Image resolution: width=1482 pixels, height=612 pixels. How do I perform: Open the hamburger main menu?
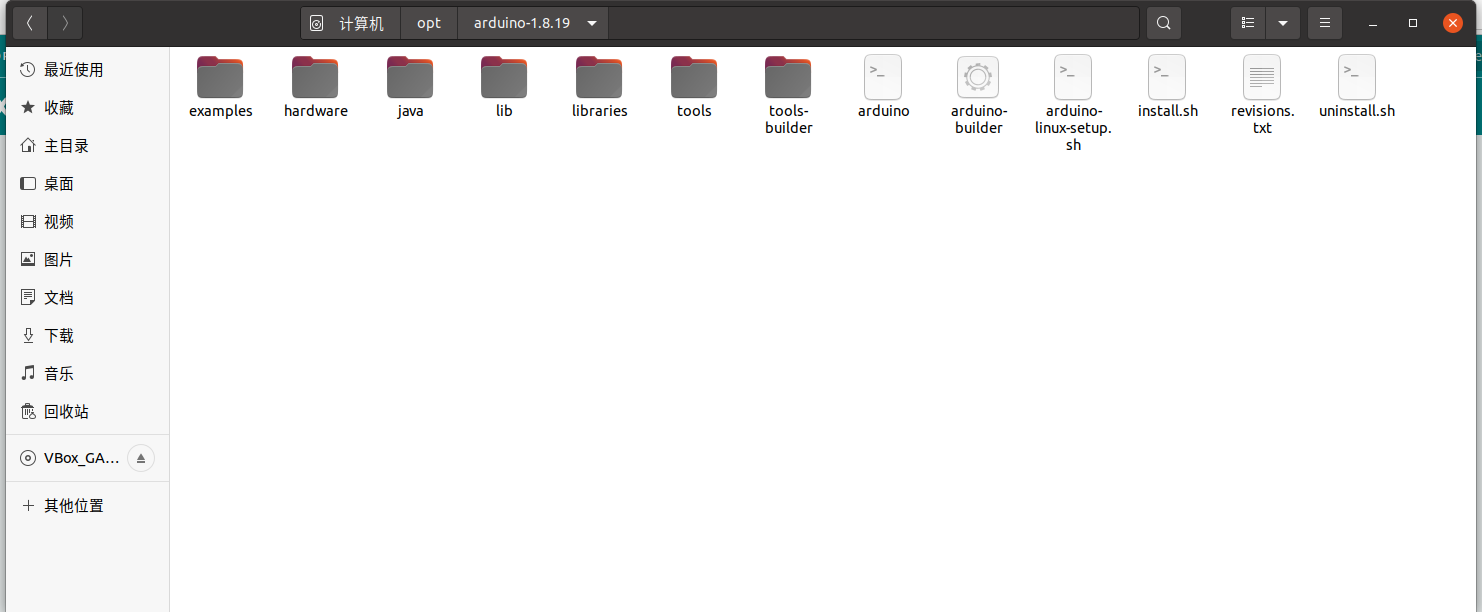coord(1325,23)
